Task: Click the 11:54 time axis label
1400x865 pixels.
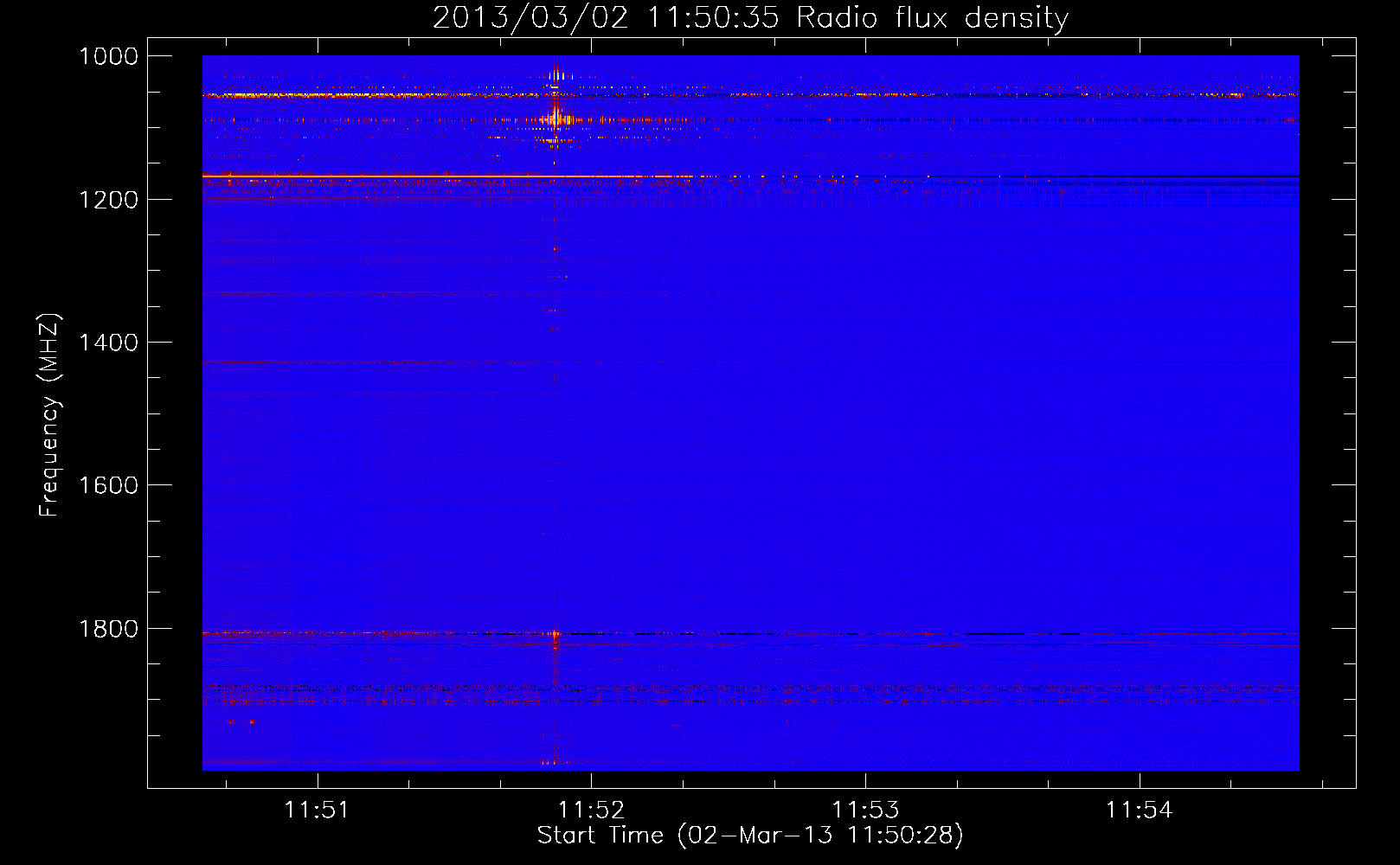Action: [x=1140, y=811]
